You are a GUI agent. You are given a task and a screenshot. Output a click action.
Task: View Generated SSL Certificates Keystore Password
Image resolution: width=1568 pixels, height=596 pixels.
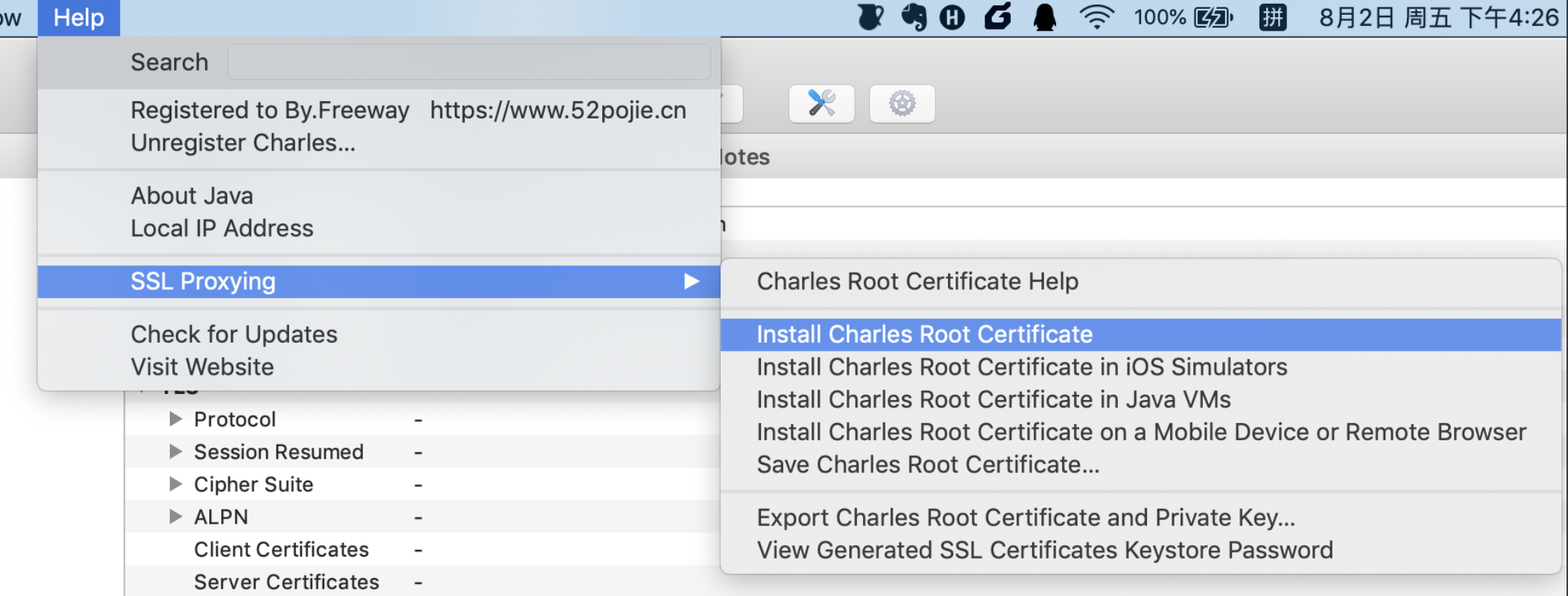click(x=1140, y=551)
